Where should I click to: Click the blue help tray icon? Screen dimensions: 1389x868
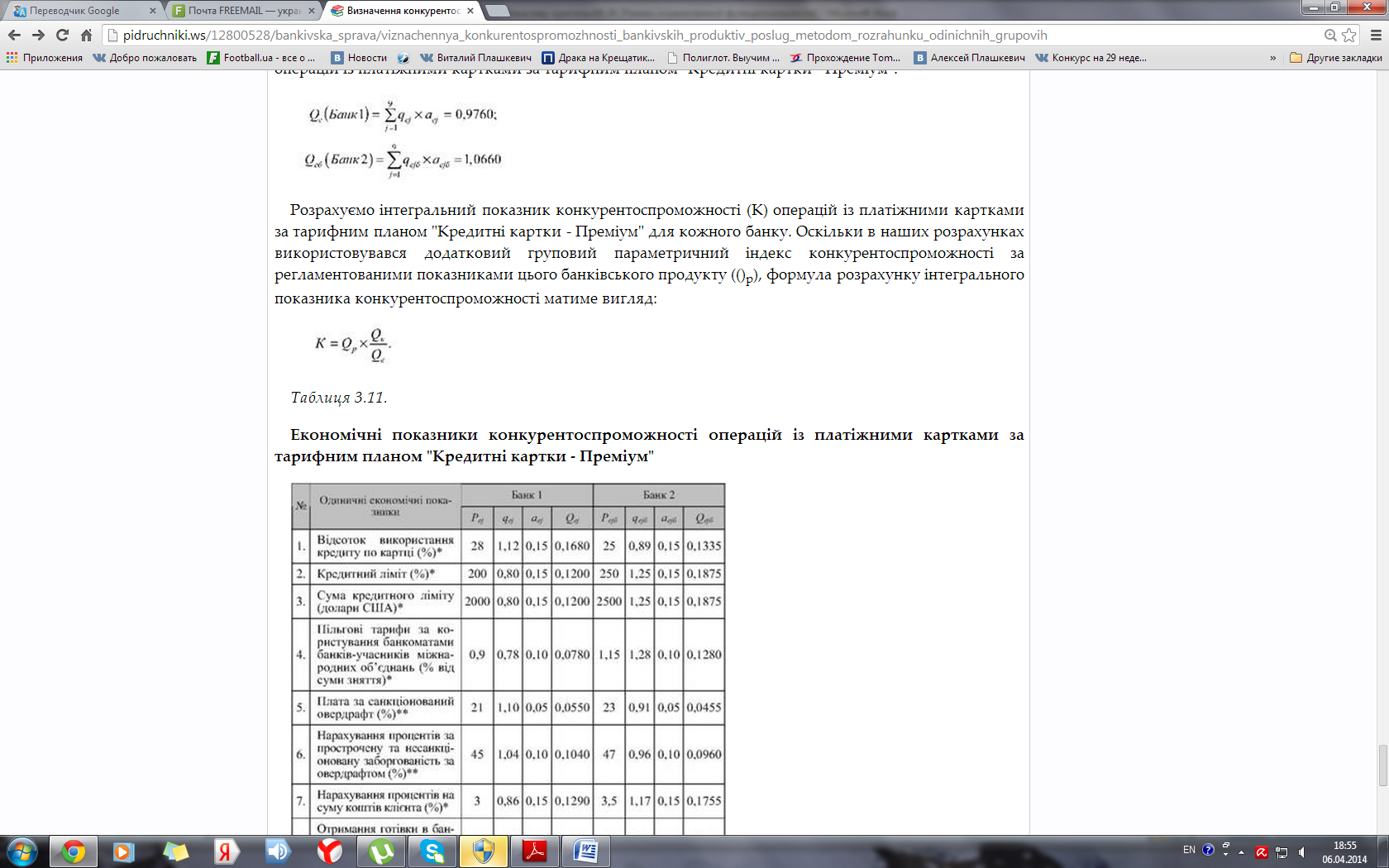[x=1208, y=850]
